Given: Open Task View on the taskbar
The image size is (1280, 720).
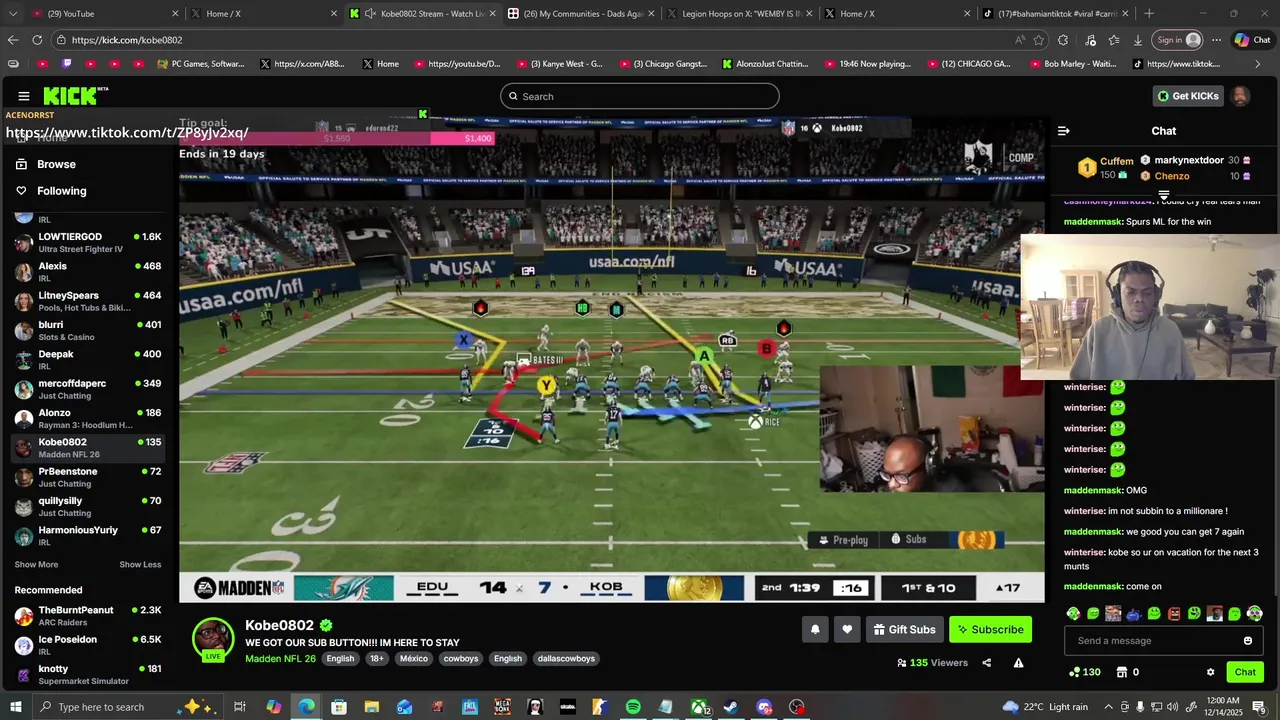Looking at the screenshot, I should click(240, 707).
